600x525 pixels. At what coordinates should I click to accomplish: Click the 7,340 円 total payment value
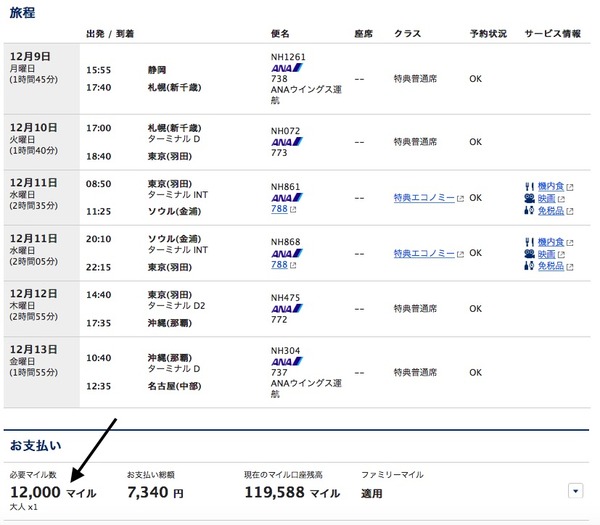pos(155,492)
